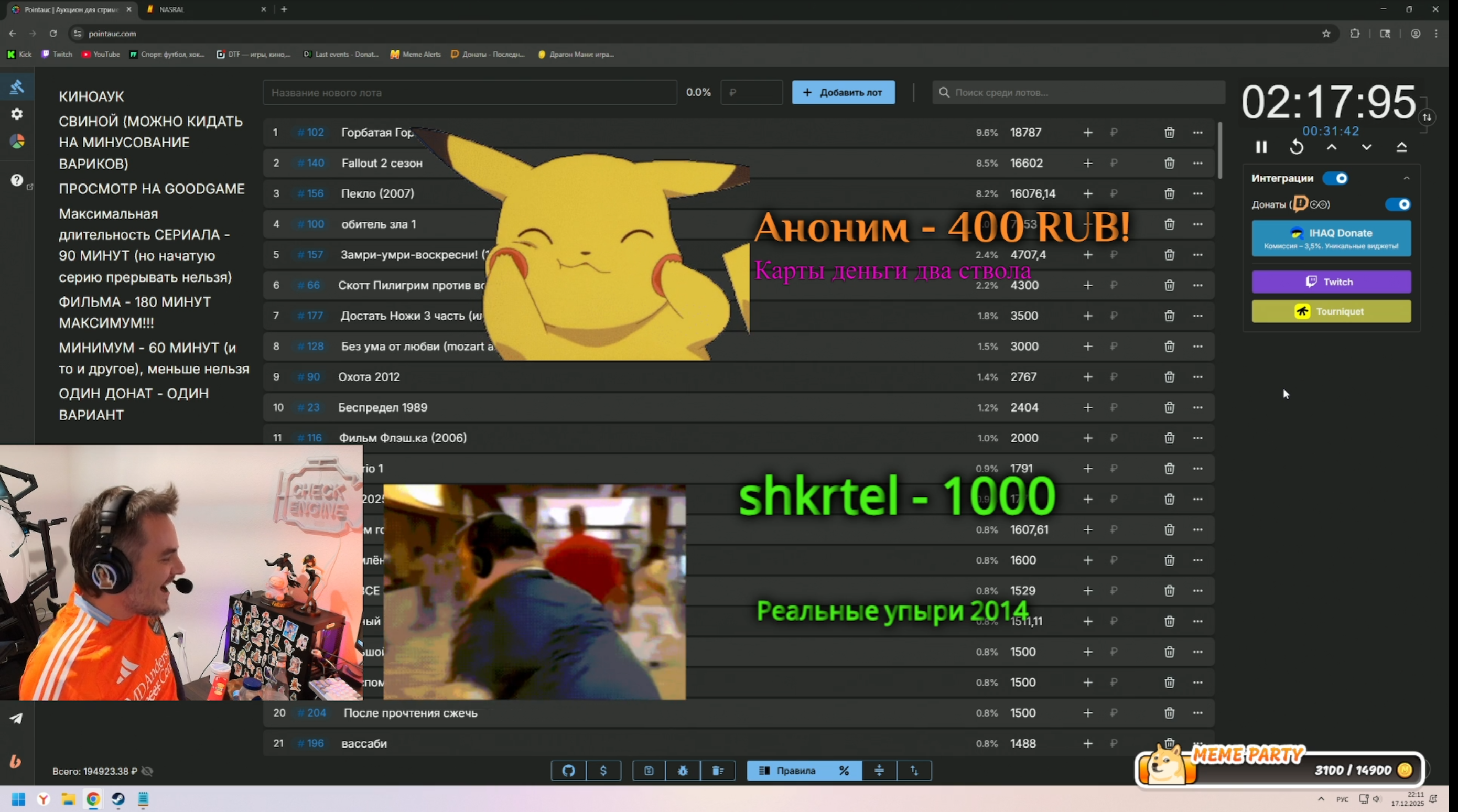
Task: Reset the timer with circular arrow
Action: coord(1297,147)
